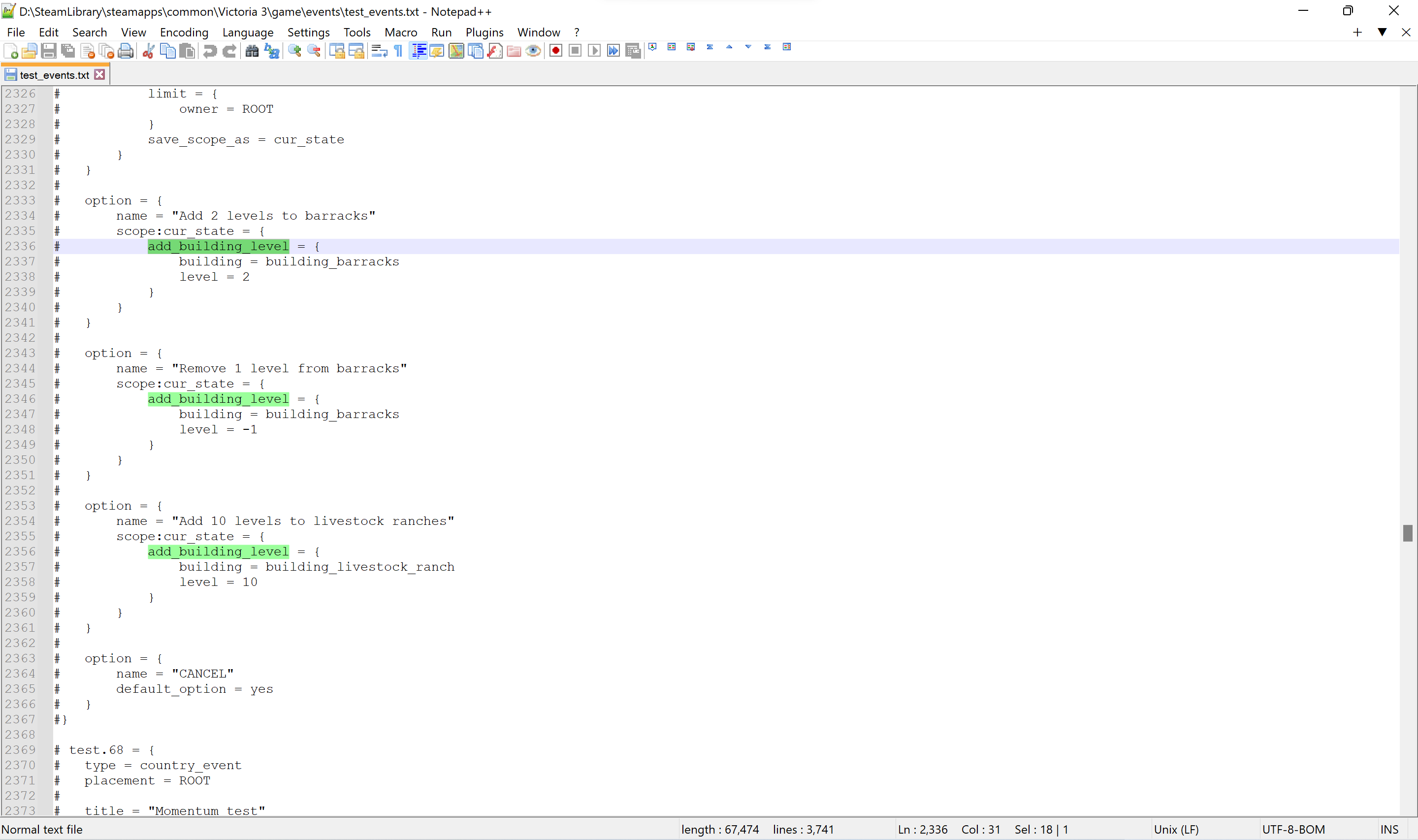Click the Paste toolbar icon
This screenshot has height=840, width=1418.
(x=187, y=51)
